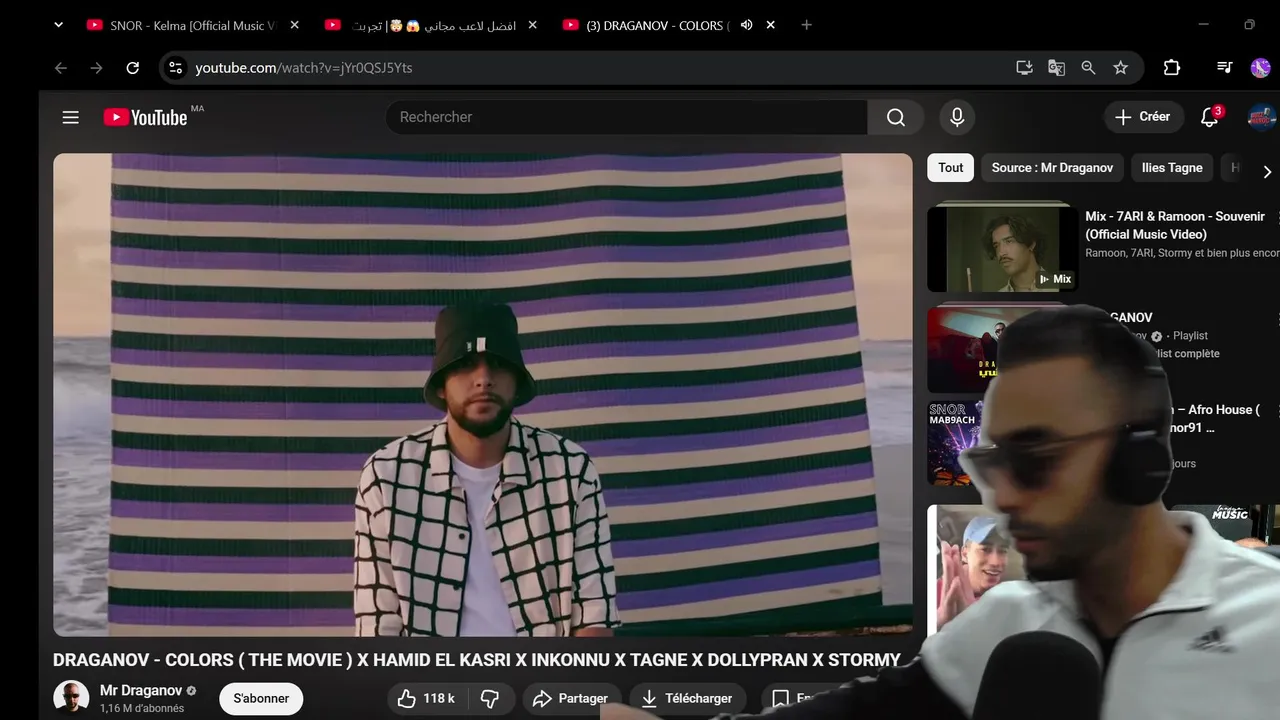This screenshot has width=1280, height=720.
Task: Expand the tab search dropdown chevron
Action: (58, 25)
